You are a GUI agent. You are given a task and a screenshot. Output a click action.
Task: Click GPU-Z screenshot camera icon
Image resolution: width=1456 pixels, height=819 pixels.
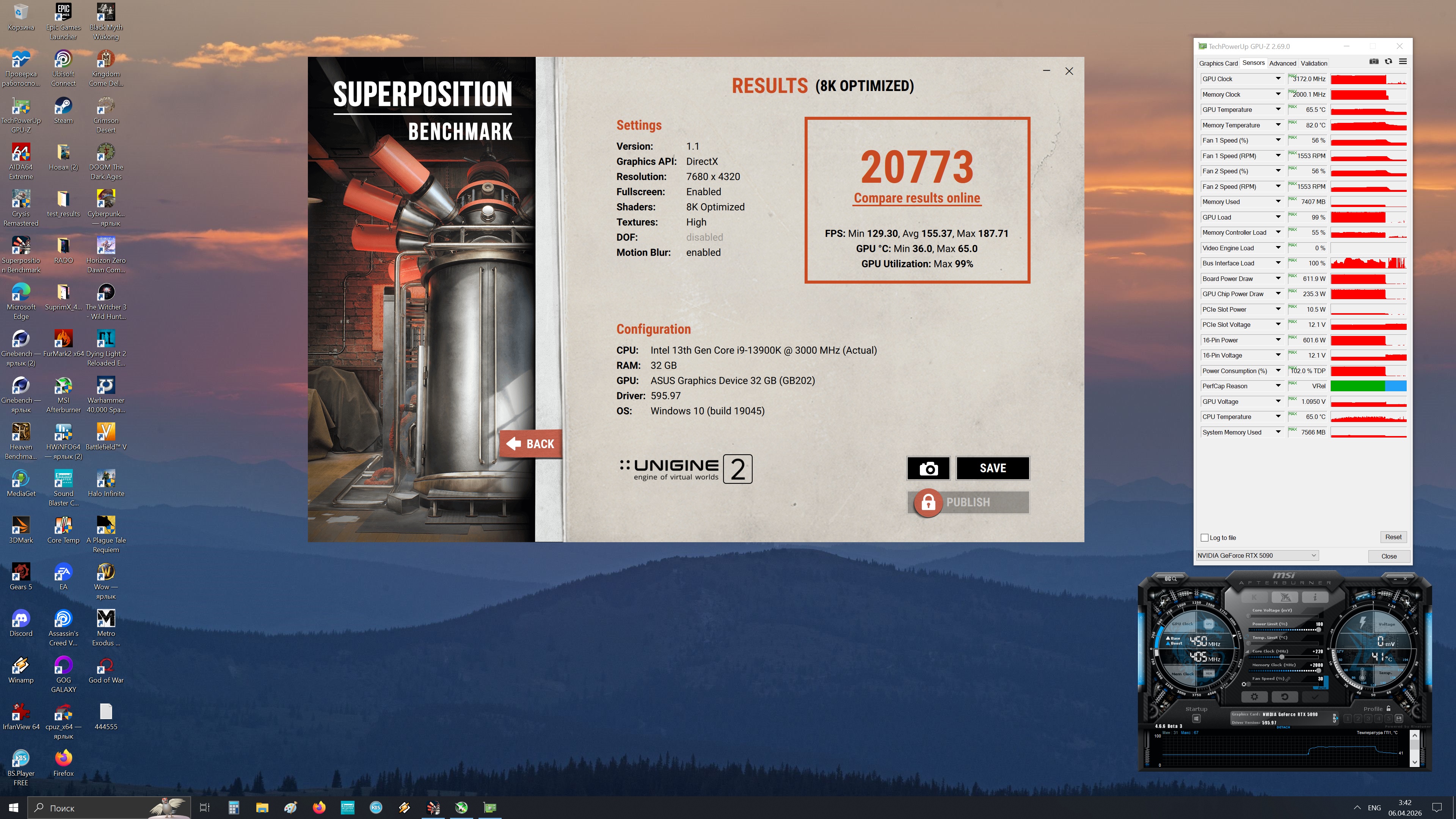click(x=1373, y=62)
